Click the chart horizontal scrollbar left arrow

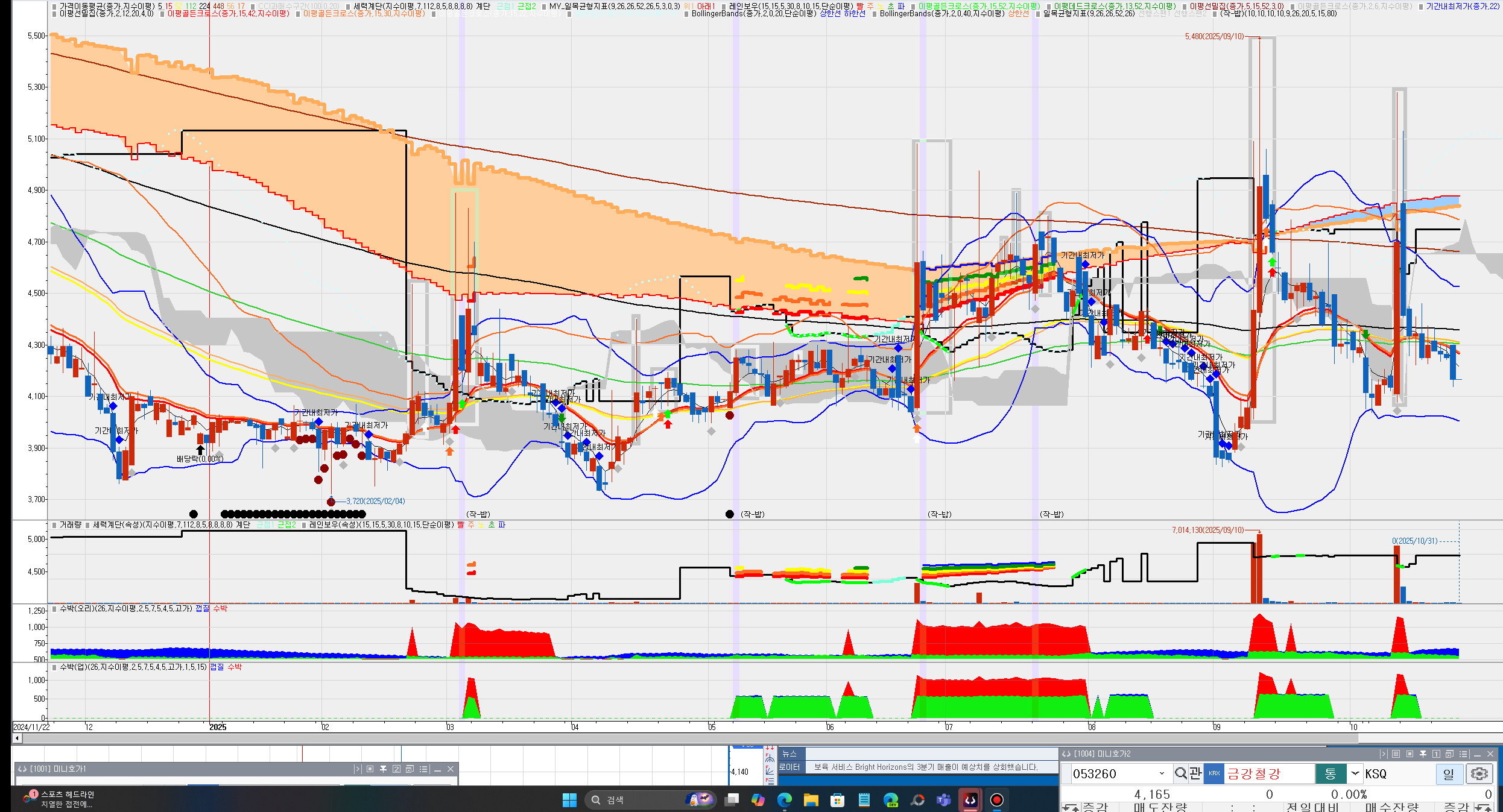coord(17,738)
